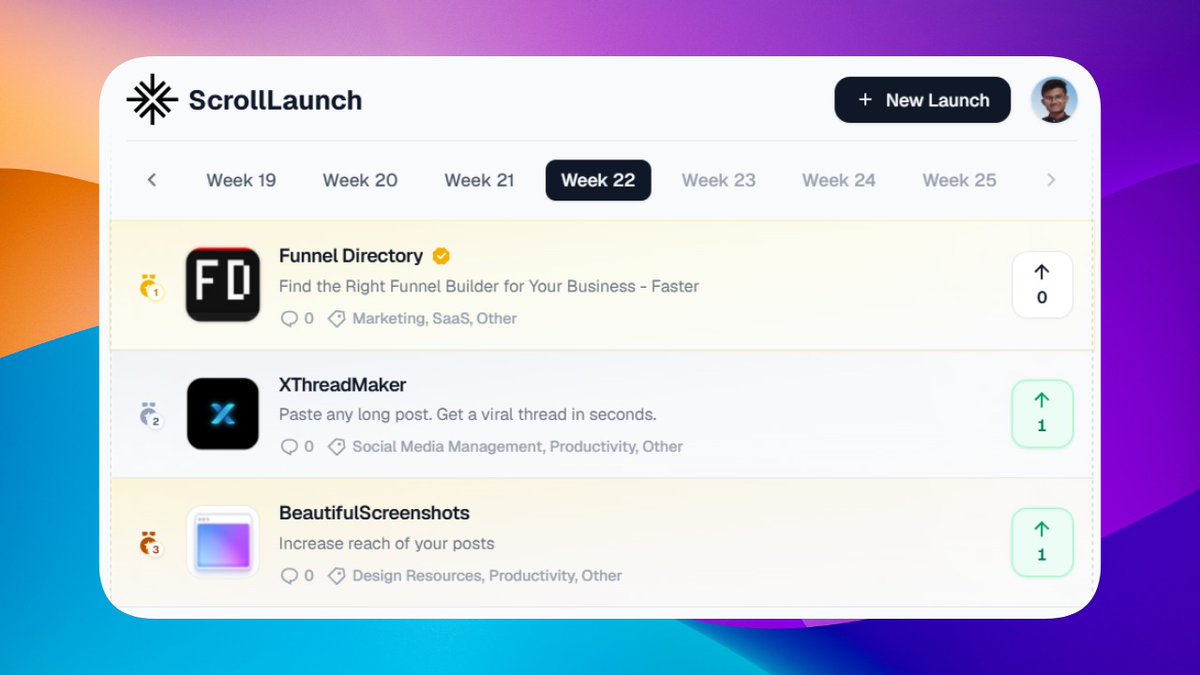Image resolution: width=1200 pixels, height=675 pixels.
Task: Click the ScrollLaunch snowflake logo icon
Action: 152,99
